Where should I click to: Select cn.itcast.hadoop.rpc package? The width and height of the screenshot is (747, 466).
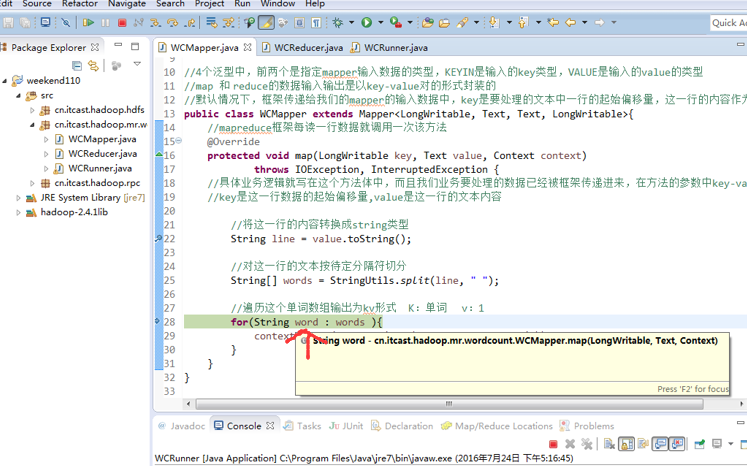coord(91,183)
